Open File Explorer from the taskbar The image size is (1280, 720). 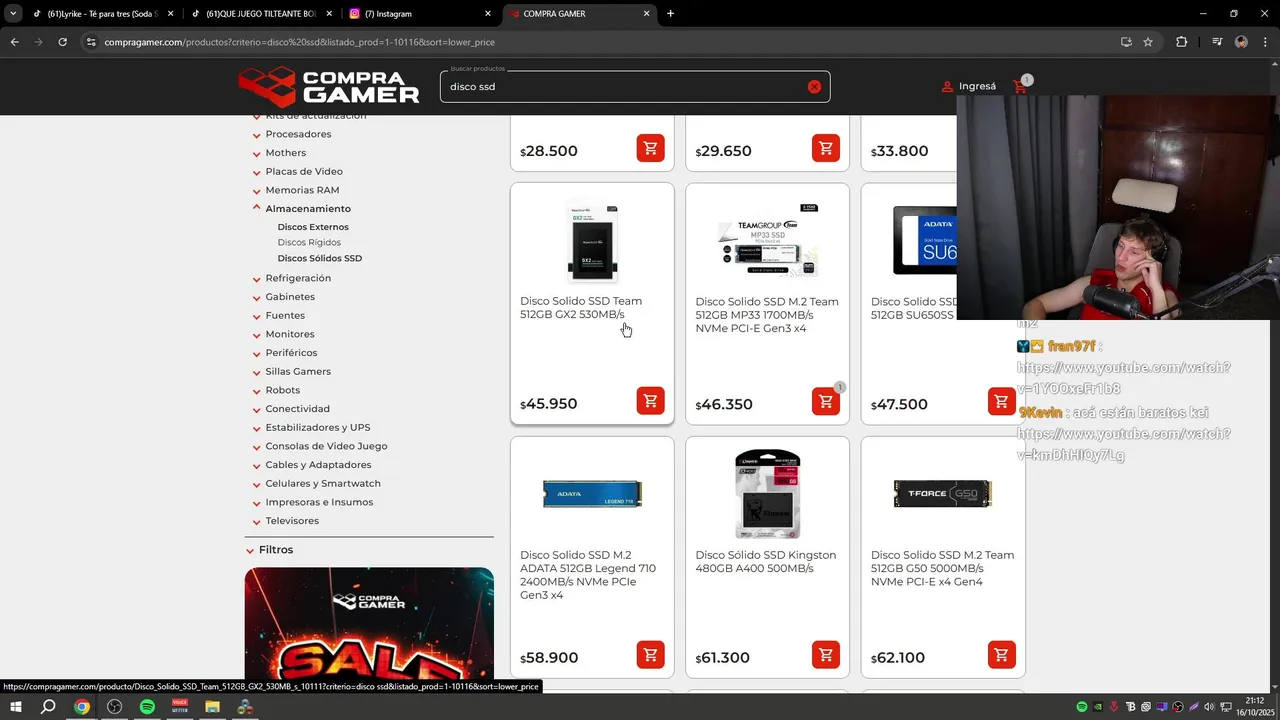point(212,707)
